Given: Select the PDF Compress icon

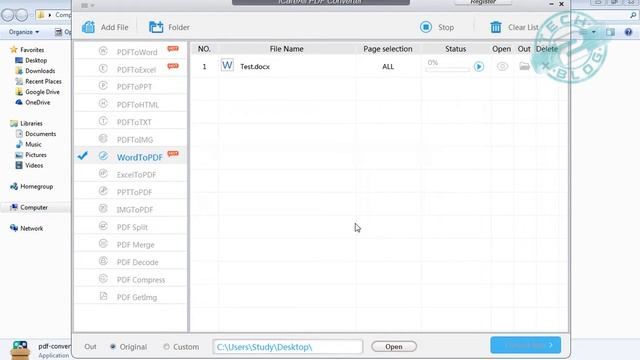Looking at the screenshot, I should coord(103,279).
